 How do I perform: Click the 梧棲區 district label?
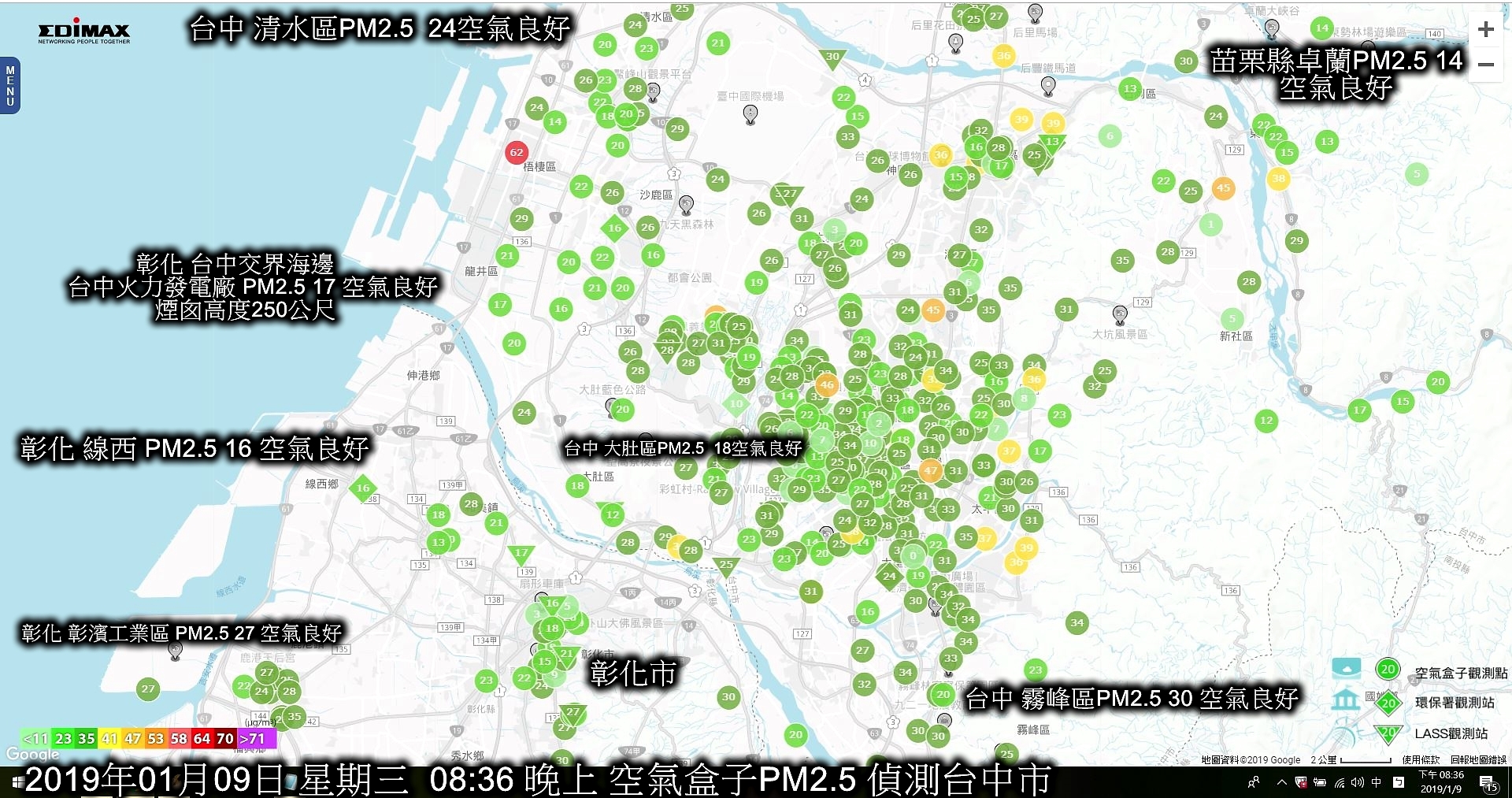(539, 166)
